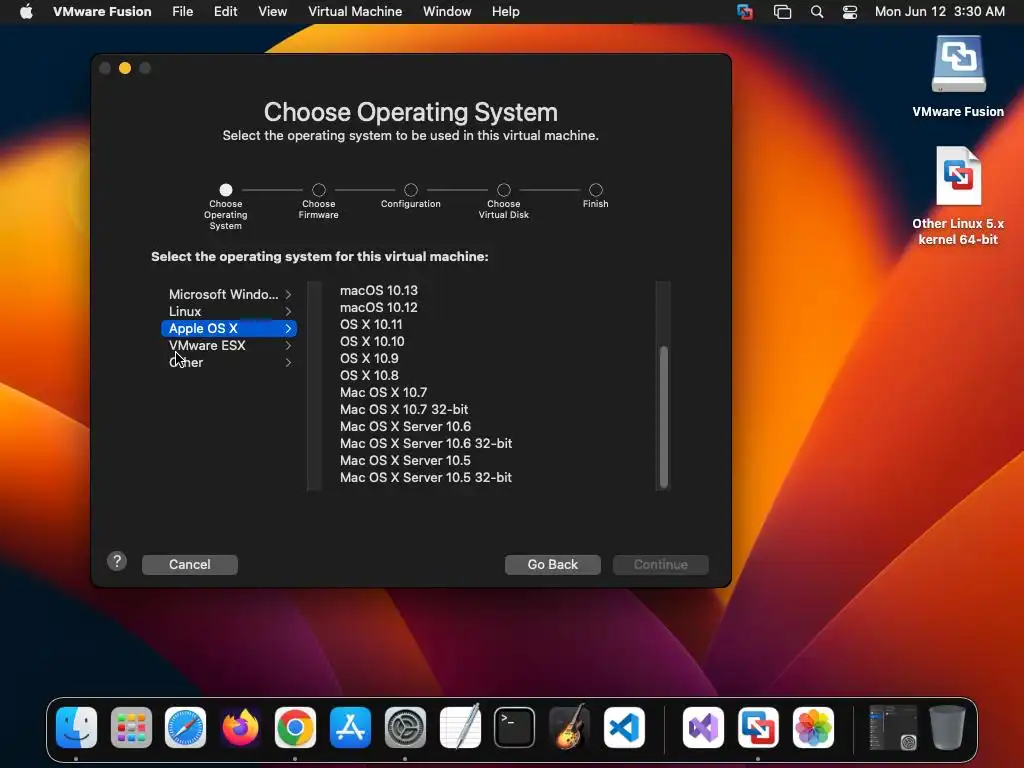1024x768 pixels.
Task: Click the Finish step circle
Action: coord(596,190)
